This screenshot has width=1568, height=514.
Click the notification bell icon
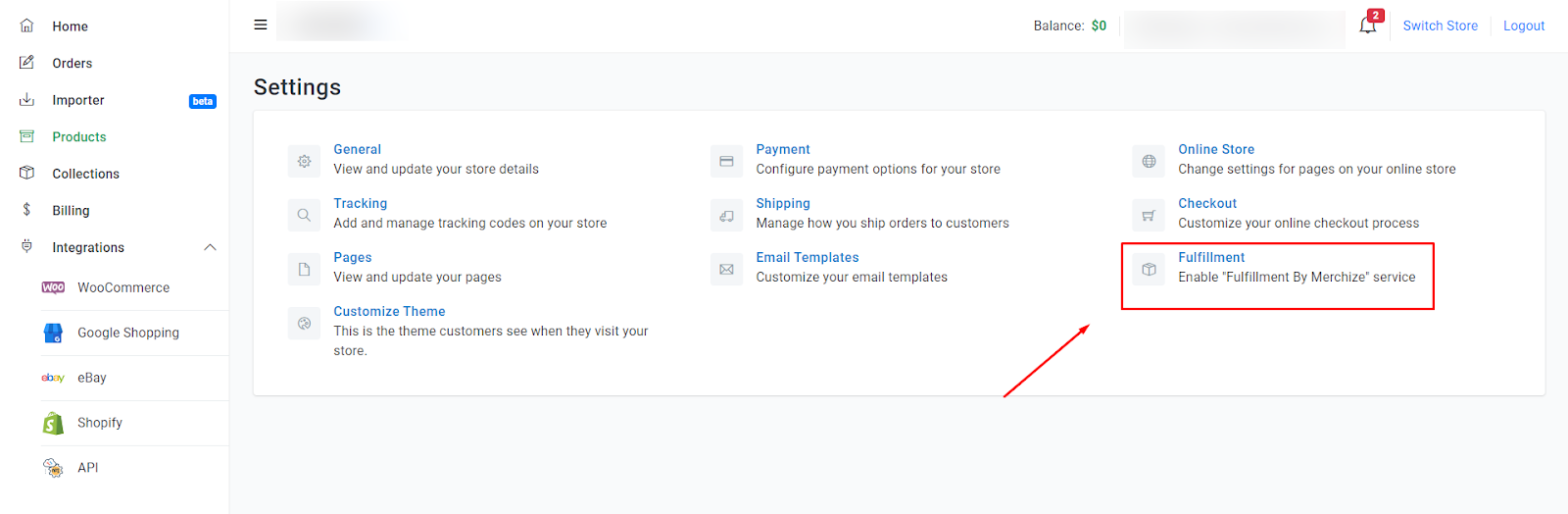[x=1368, y=25]
